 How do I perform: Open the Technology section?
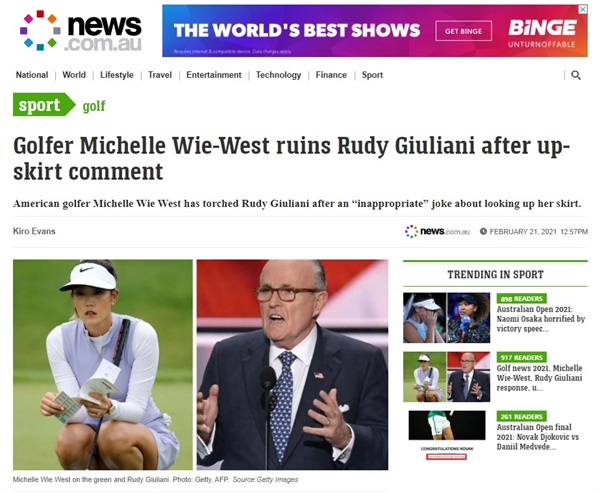click(x=278, y=75)
